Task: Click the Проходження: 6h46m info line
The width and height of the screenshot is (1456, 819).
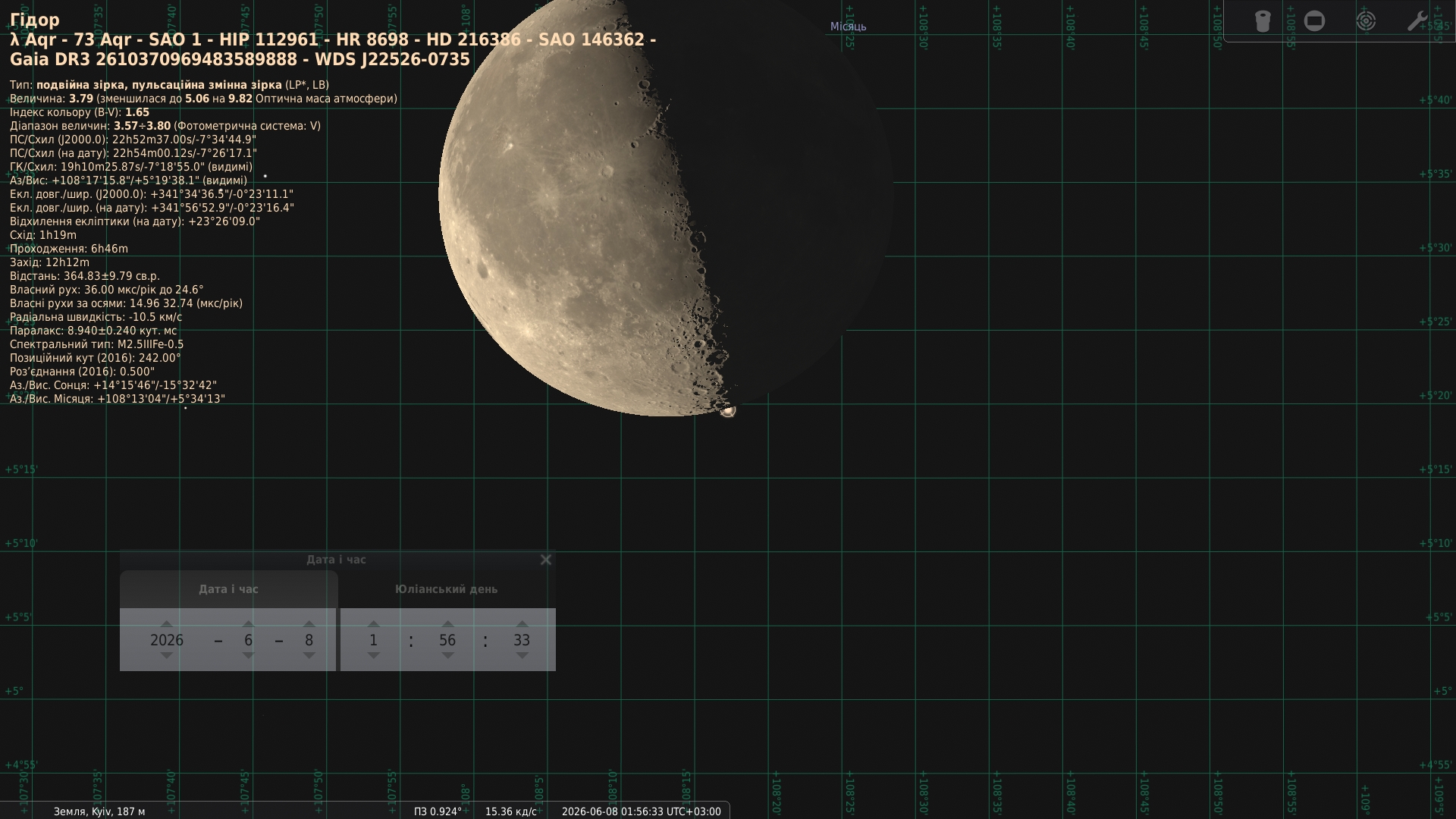Action: tap(69, 249)
